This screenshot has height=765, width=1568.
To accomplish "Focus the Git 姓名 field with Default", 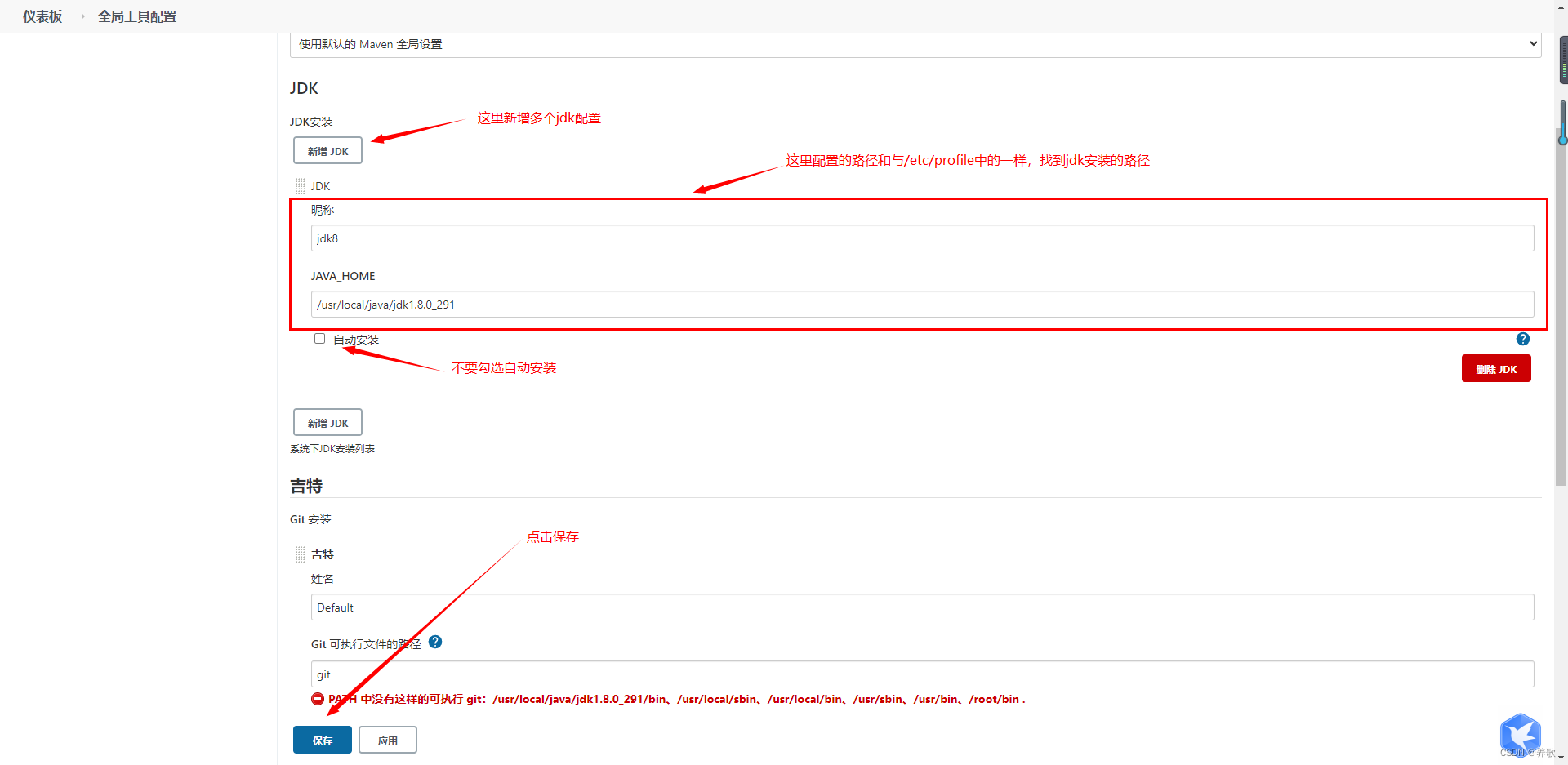I will [922, 607].
